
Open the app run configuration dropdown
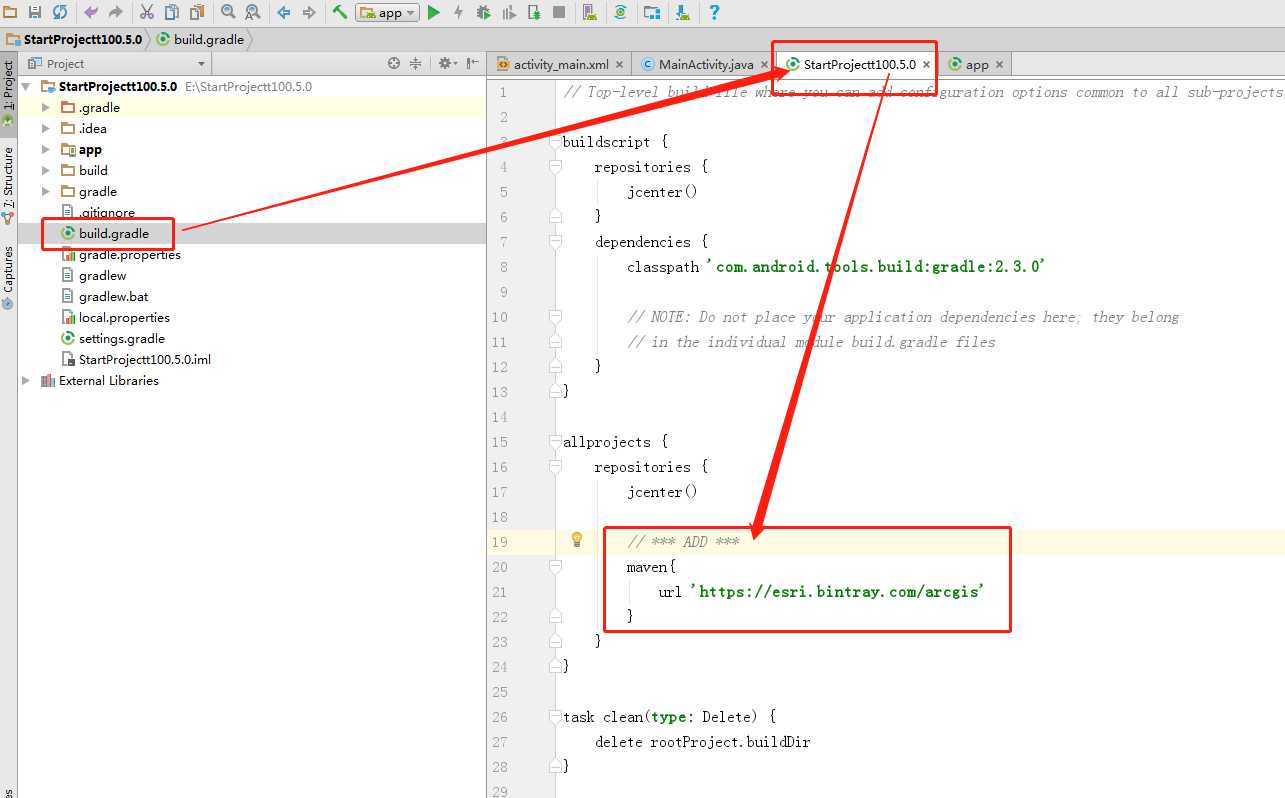coord(387,12)
